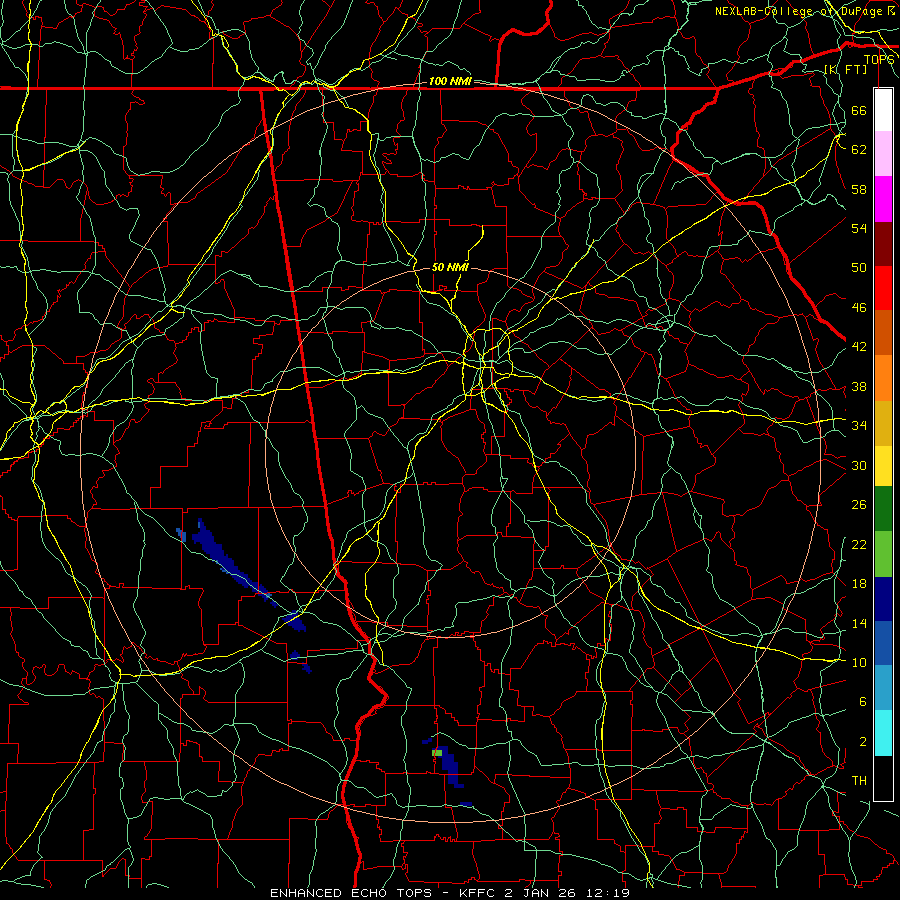This screenshot has height=900, width=900.
Task: Click the '46' legend value
Action: click(x=859, y=308)
